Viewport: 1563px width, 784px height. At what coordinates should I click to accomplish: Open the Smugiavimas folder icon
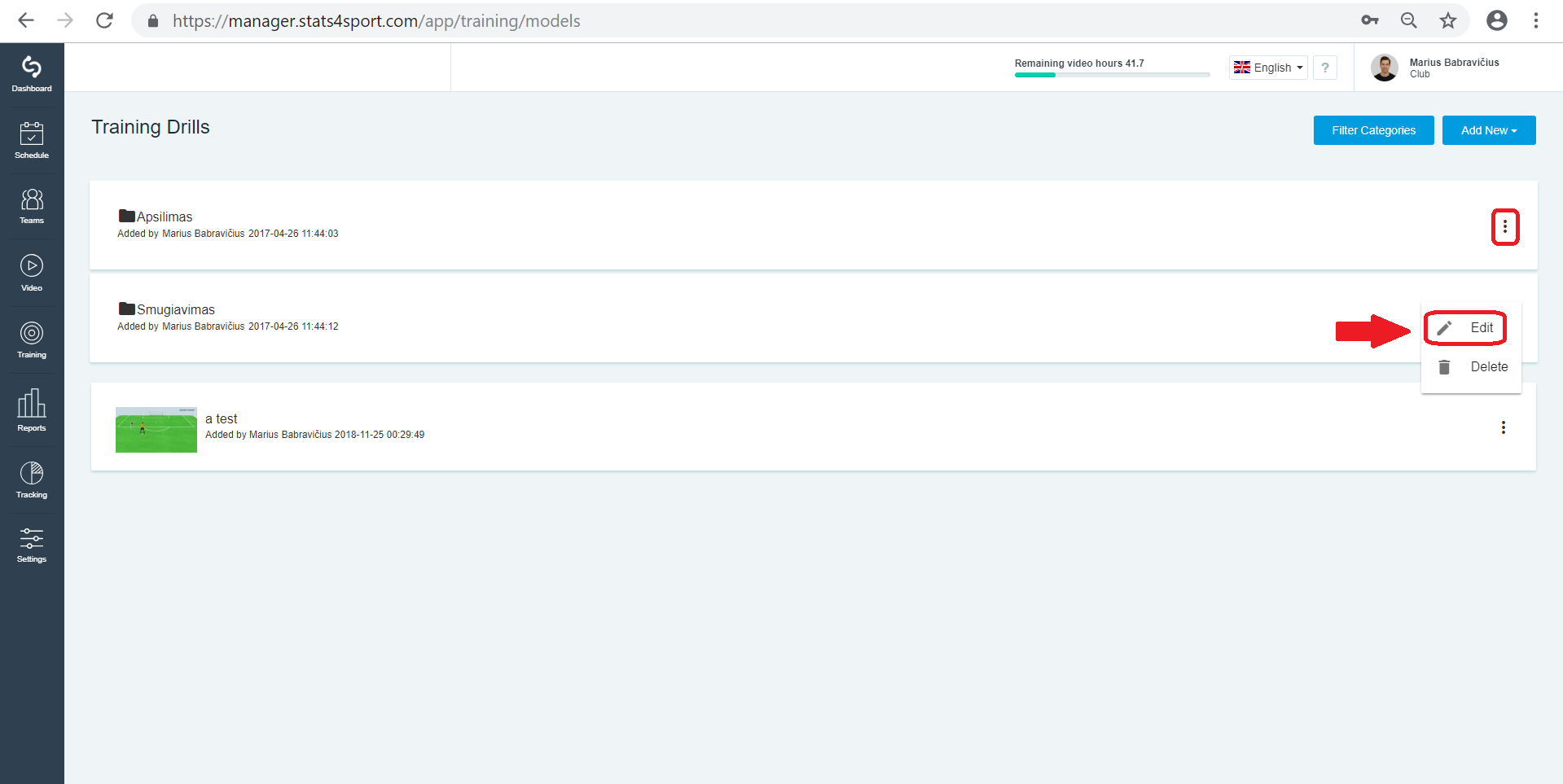126,309
